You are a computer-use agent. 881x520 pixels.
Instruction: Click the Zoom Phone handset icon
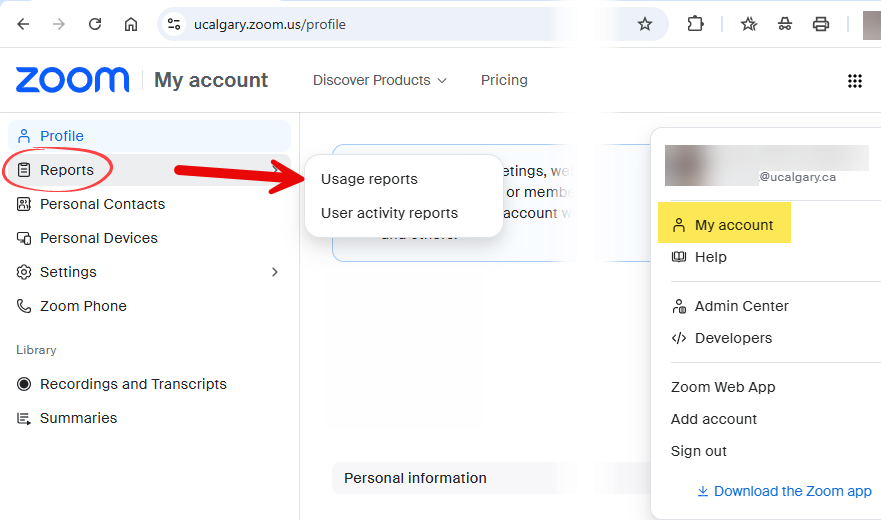point(24,306)
